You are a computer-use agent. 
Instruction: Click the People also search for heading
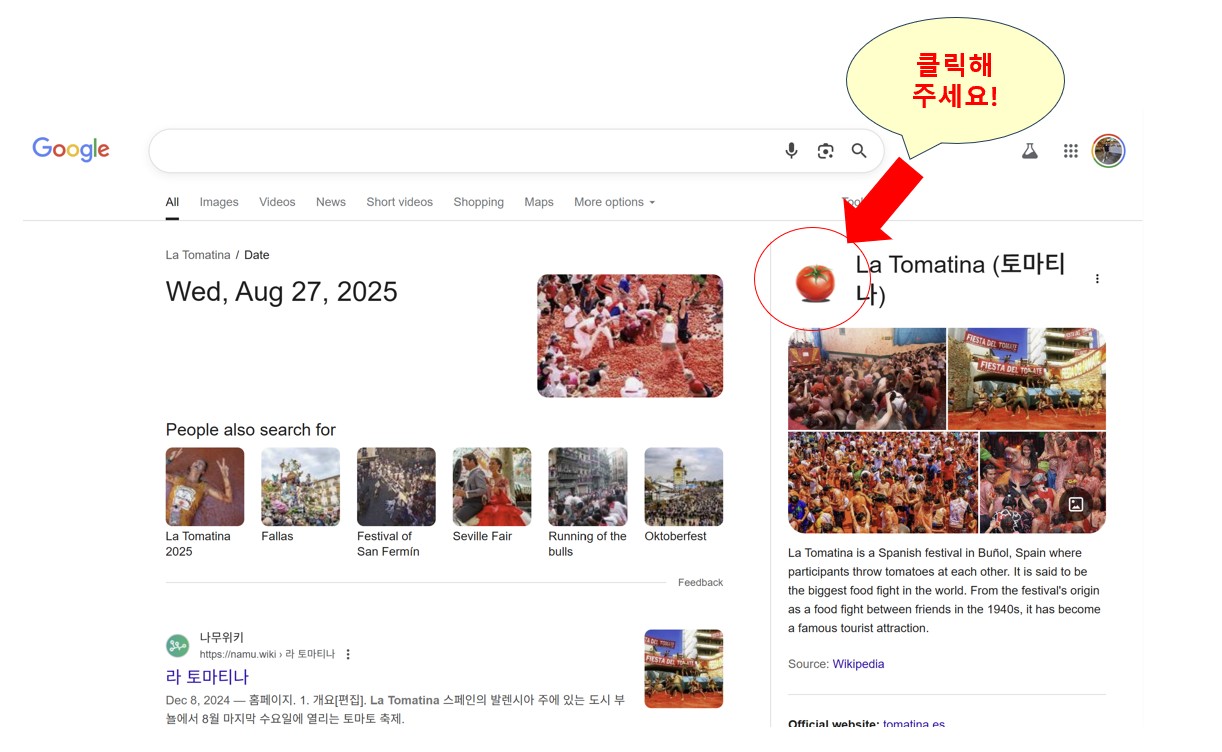pos(251,430)
